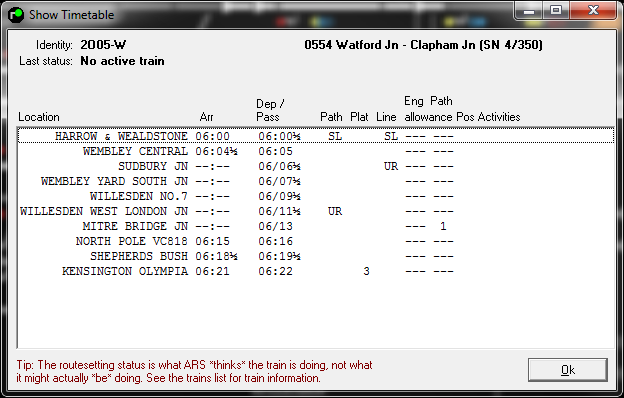This screenshot has width=624, height=398.
Task: Click the Activities column header
Action: pos(499,117)
